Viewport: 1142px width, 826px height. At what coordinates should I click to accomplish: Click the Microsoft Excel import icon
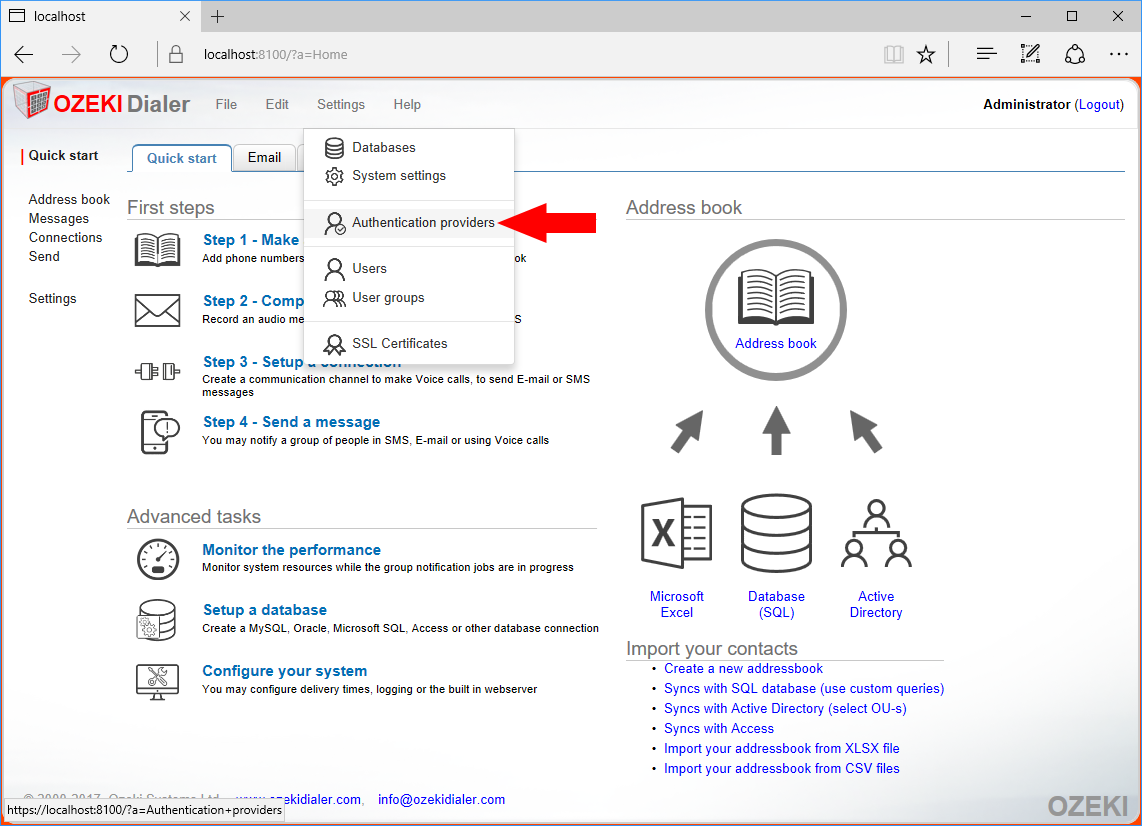tap(676, 536)
